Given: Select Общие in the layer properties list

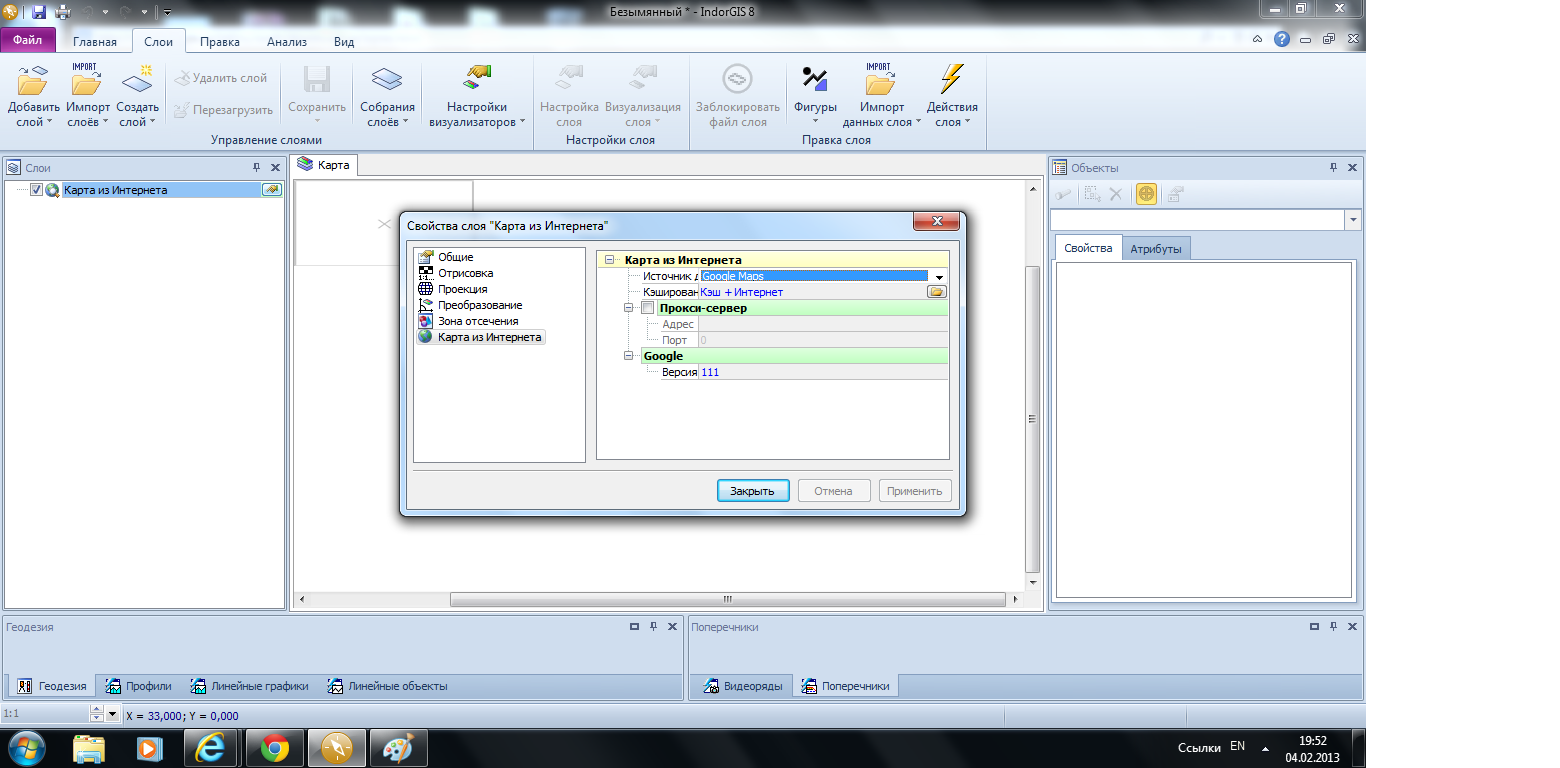Looking at the screenshot, I should pyautogui.click(x=455, y=257).
